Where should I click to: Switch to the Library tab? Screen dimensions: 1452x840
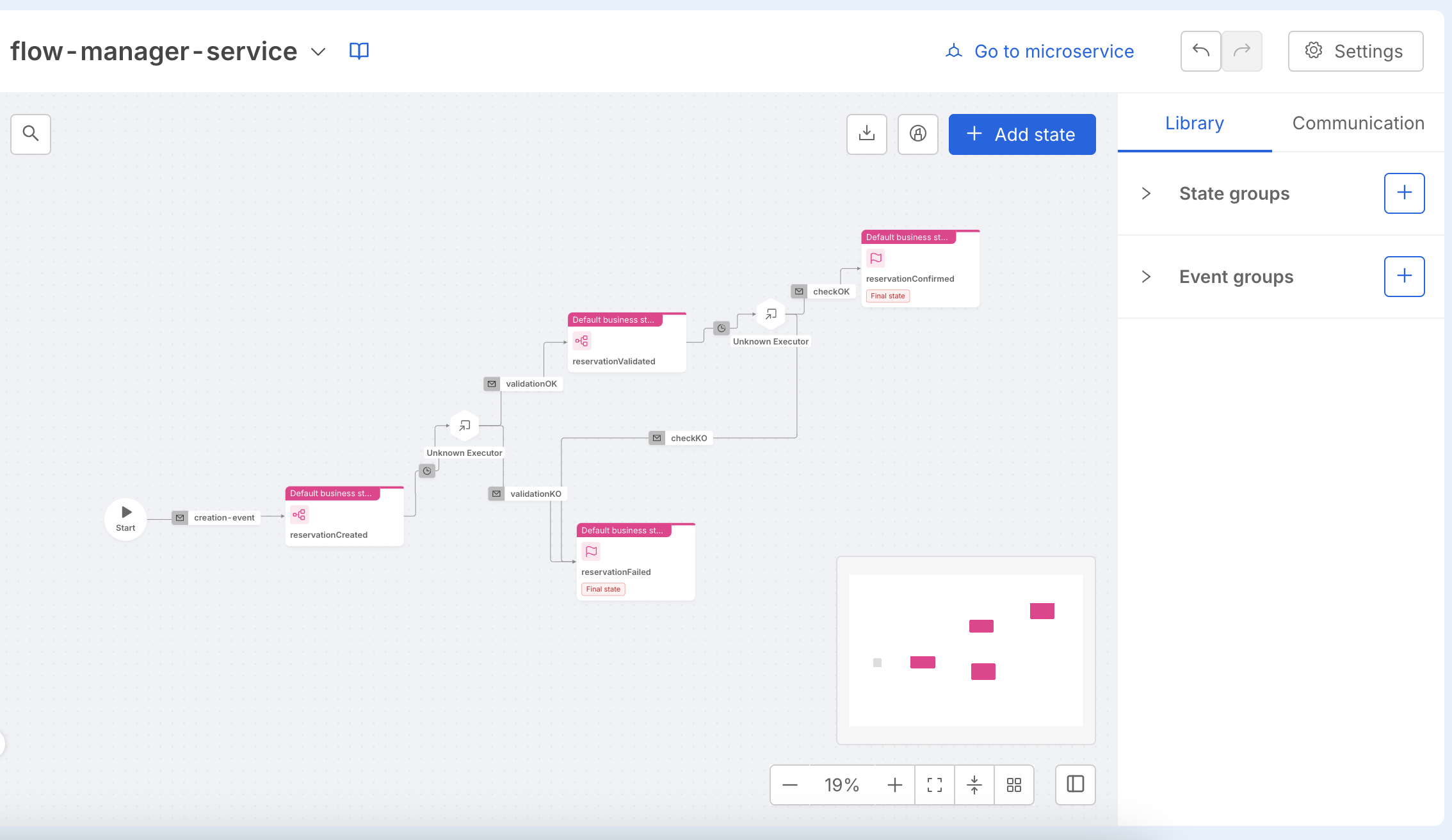[1194, 123]
